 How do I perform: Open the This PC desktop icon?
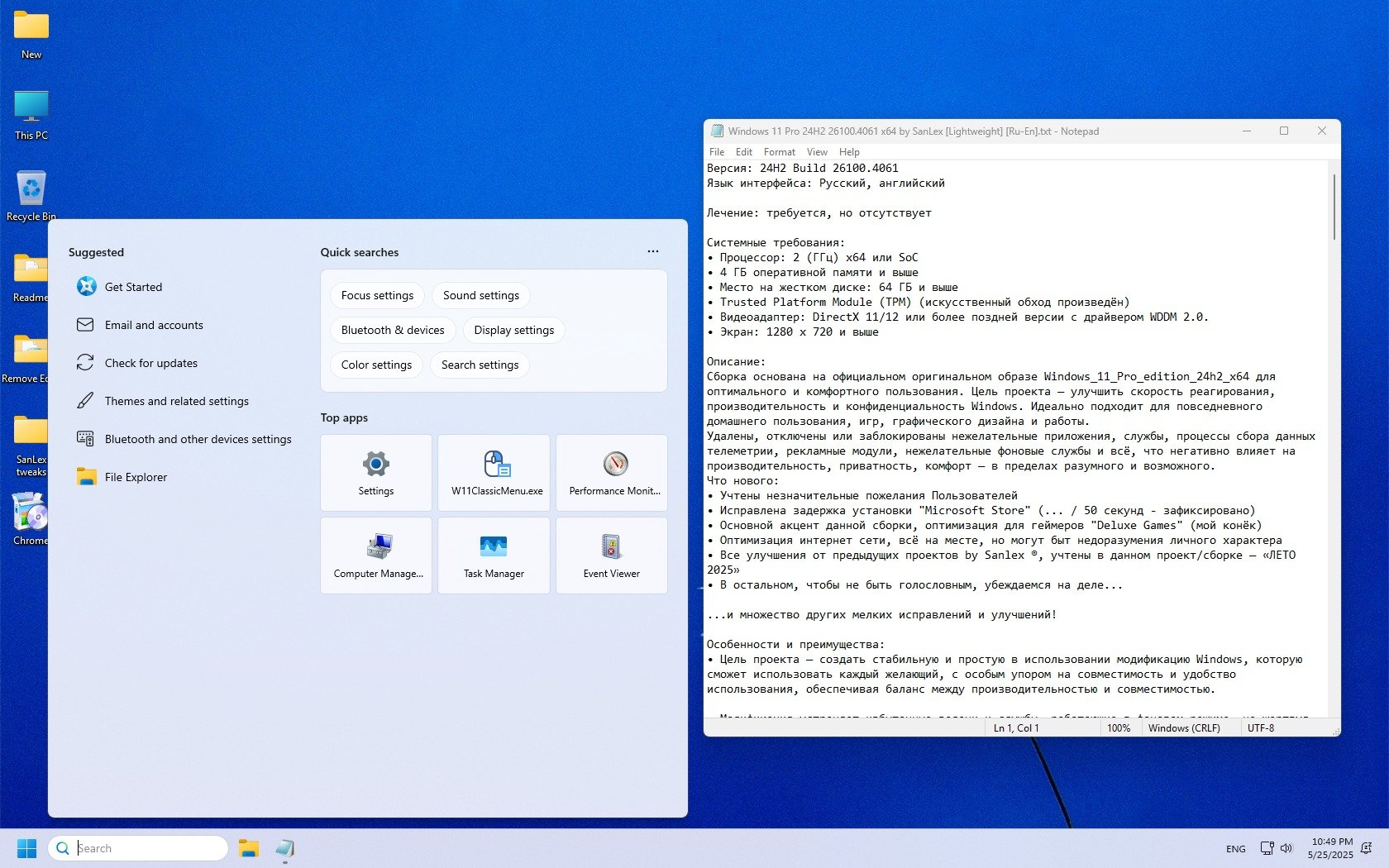[x=31, y=115]
